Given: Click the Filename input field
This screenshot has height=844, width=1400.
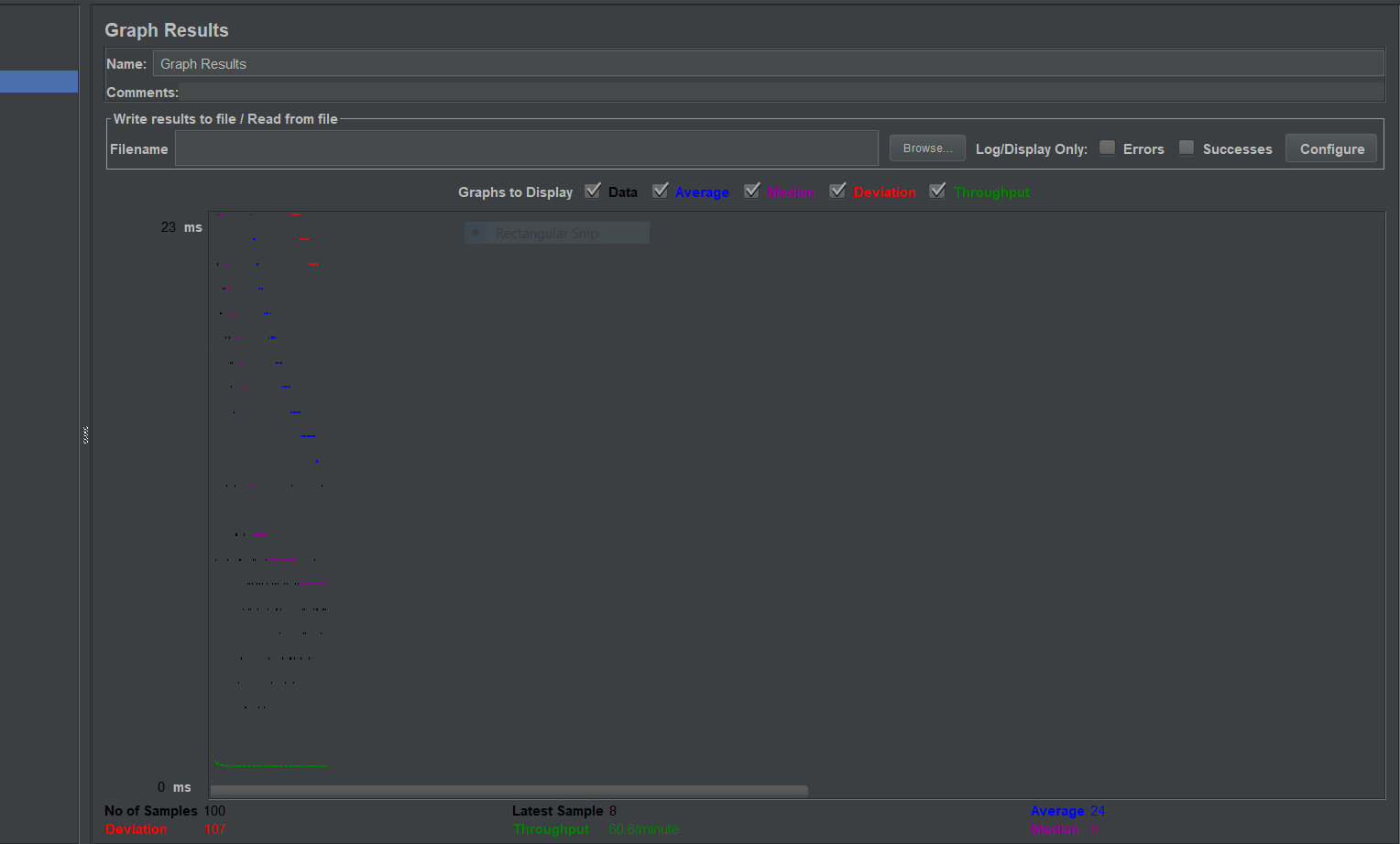Looking at the screenshot, I should [x=527, y=148].
